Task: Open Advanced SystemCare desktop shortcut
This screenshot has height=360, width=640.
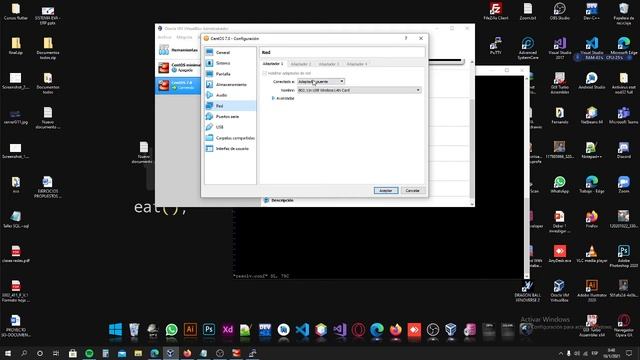Action: [x=527, y=48]
